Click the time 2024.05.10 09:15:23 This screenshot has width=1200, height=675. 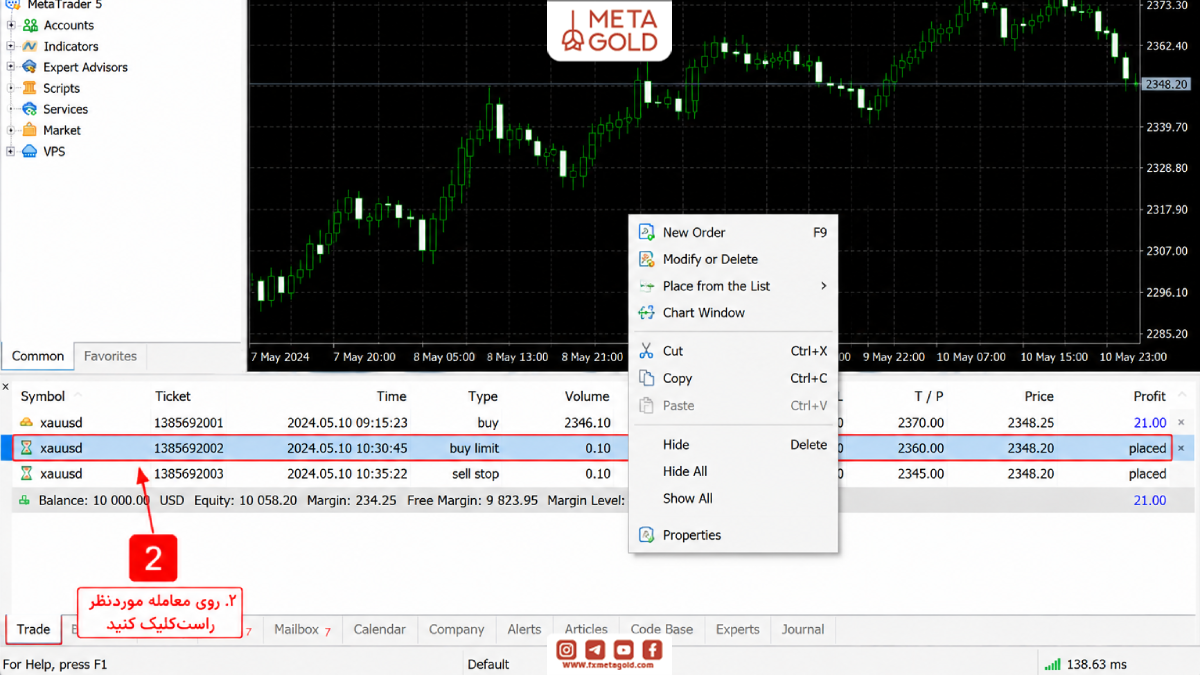tap(347, 423)
